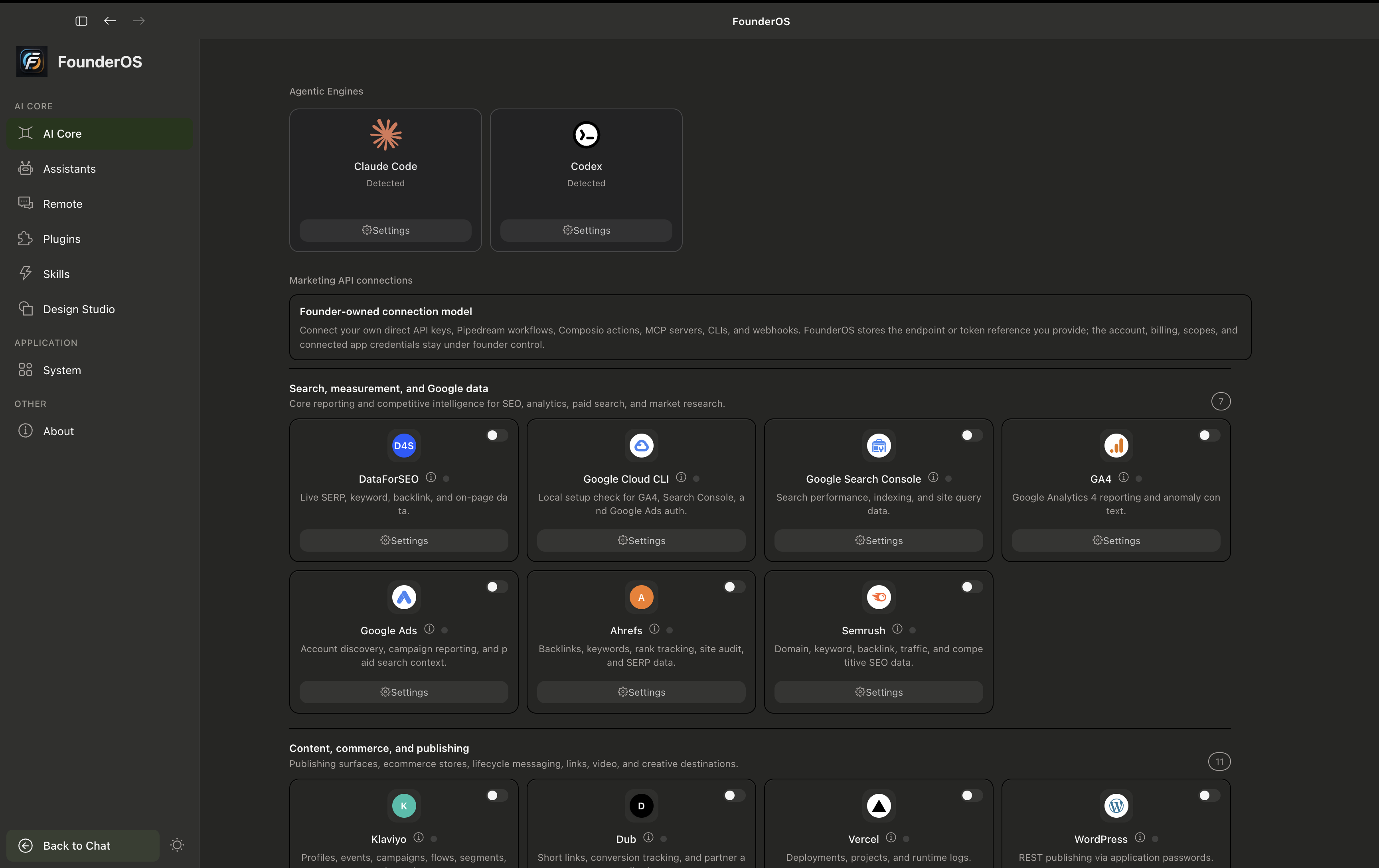Click the DataForSEO D4S icon
This screenshot has width=1379, height=868.
pyautogui.click(x=404, y=446)
